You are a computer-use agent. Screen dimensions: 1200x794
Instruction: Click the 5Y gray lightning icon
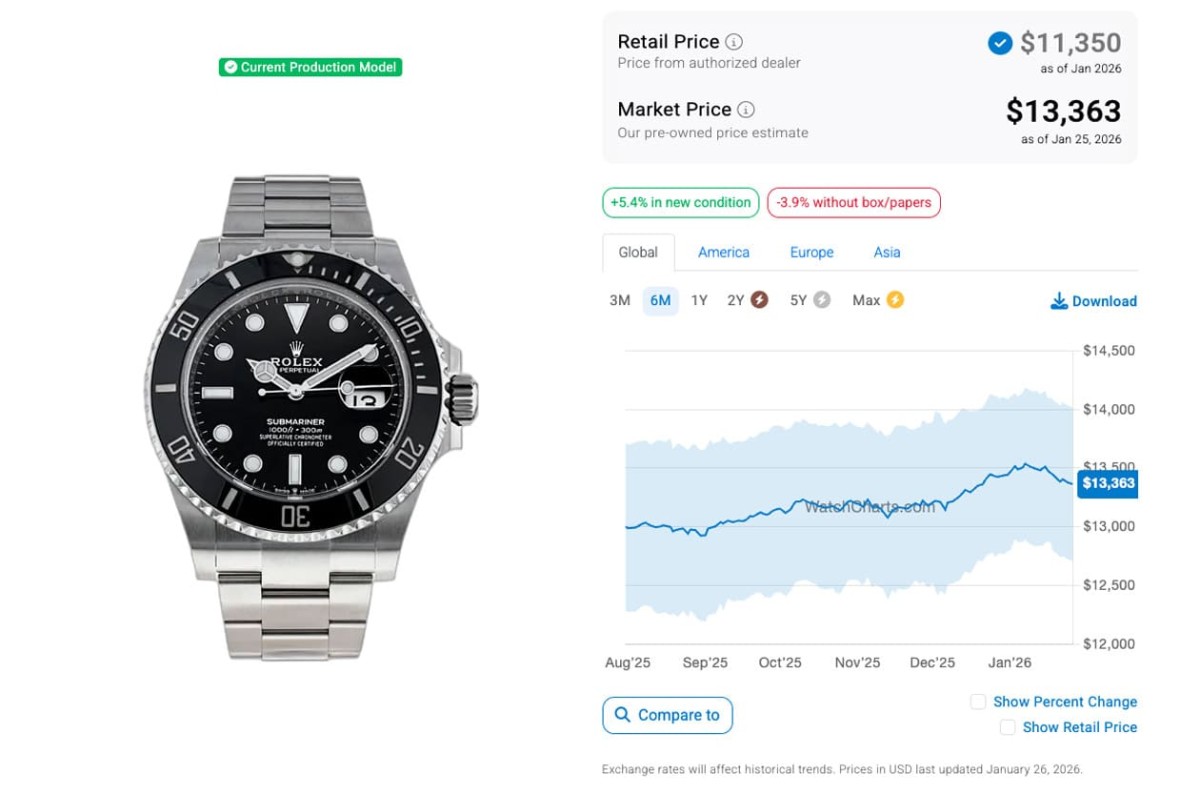click(x=822, y=300)
